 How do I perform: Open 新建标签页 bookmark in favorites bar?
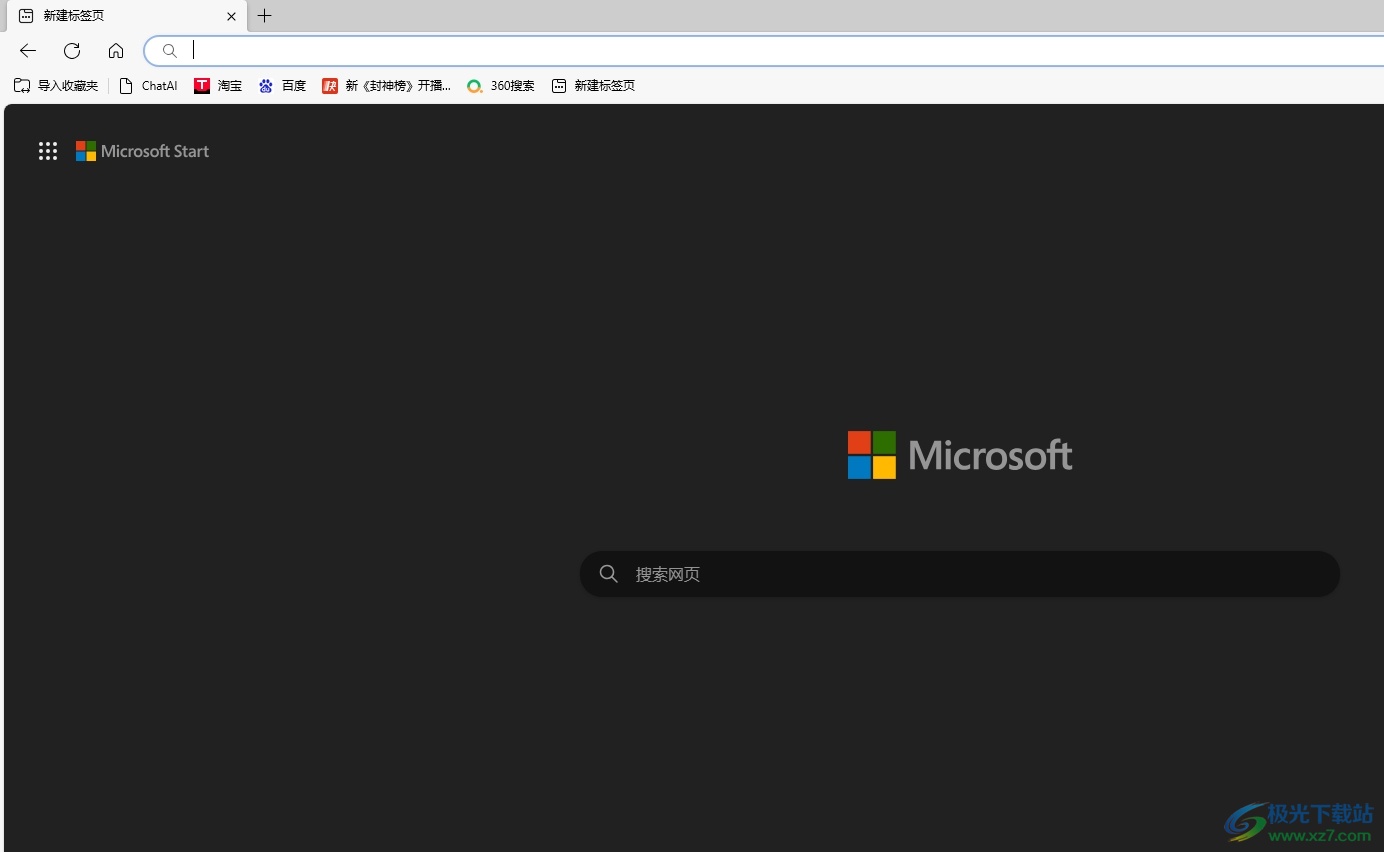tap(593, 86)
